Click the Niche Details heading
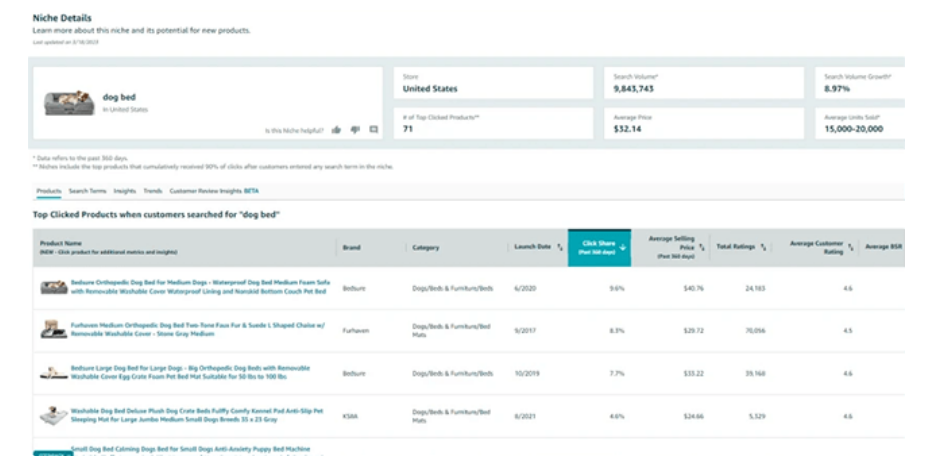948x475 pixels. pyautogui.click(x=62, y=18)
